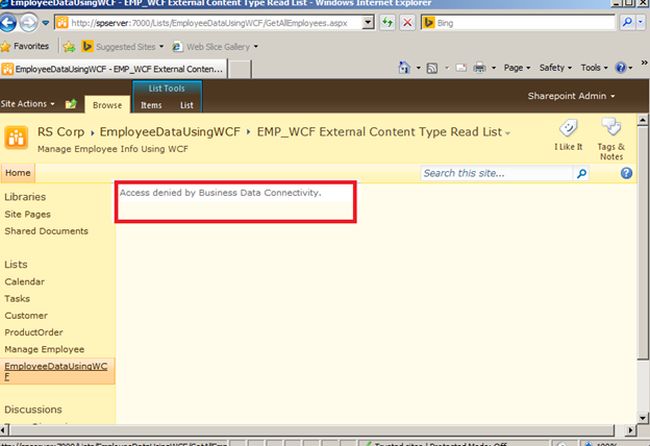Click the Add to Favorites Bar icon

pyautogui.click(x=69, y=47)
